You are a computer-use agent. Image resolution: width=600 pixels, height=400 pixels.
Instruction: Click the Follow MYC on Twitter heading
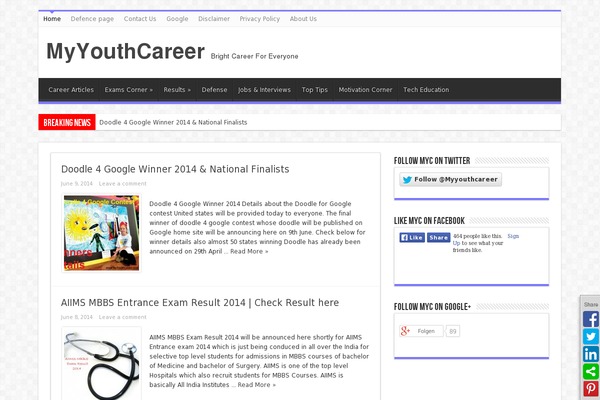432,161
